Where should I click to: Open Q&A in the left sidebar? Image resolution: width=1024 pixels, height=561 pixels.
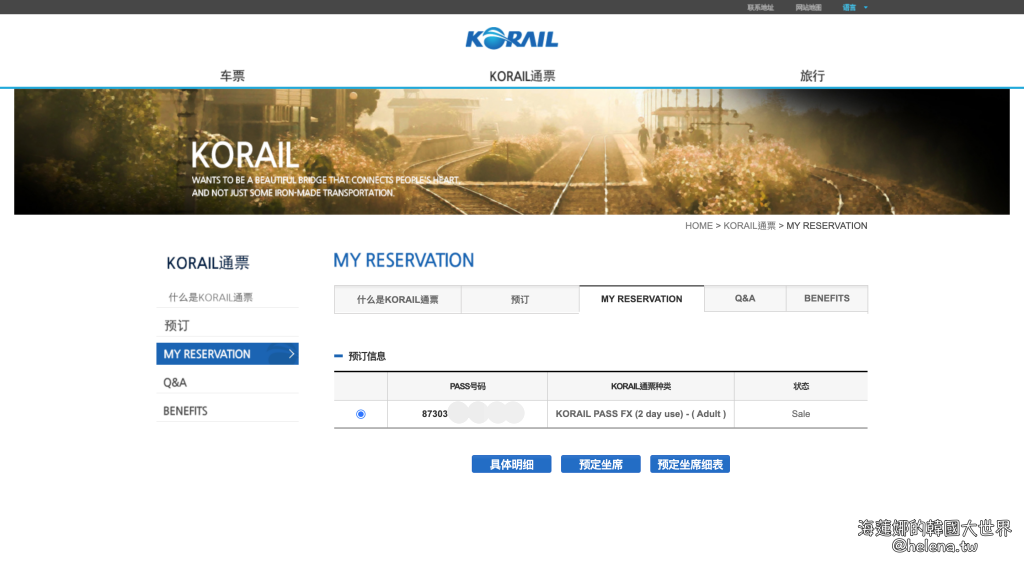(x=175, y=383)
